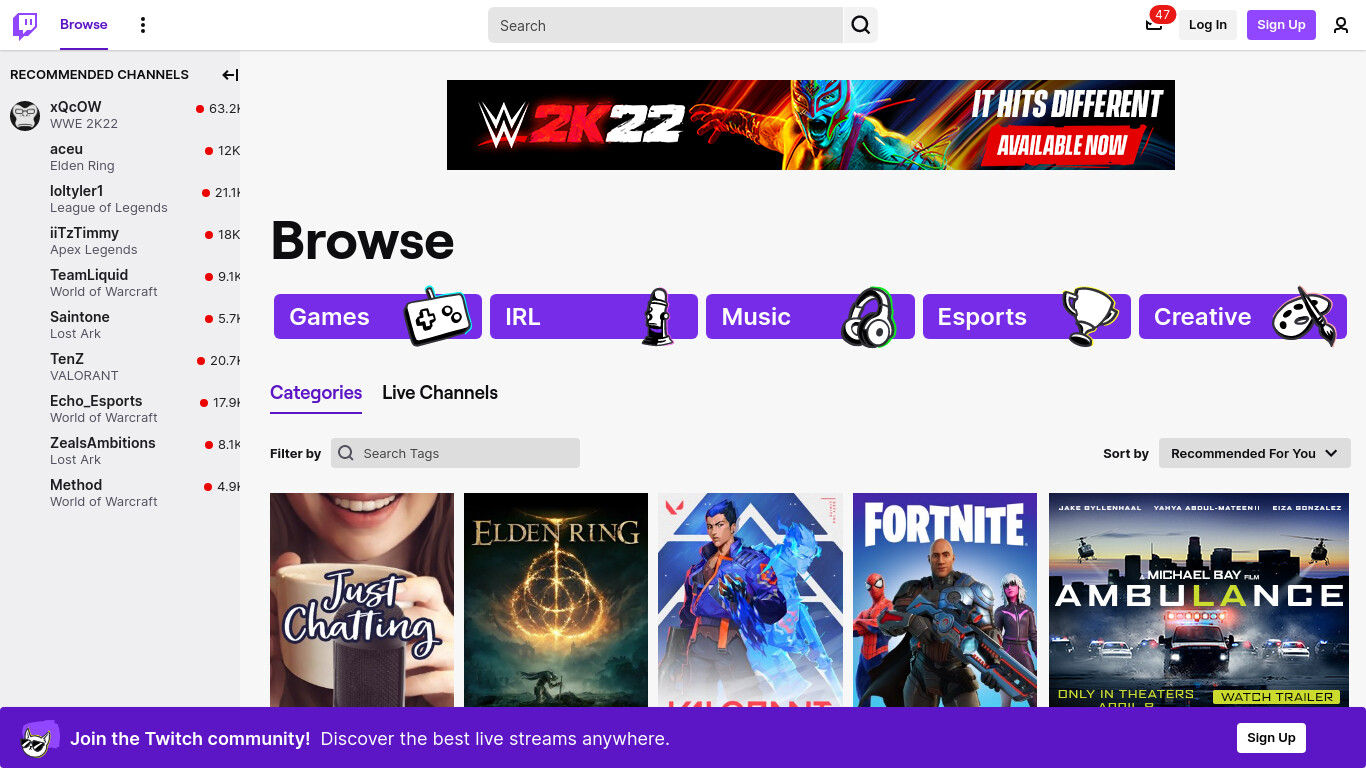The height and width of the screenshot is (768, 1366).
Task: Open the Music category button
Action: coord(810,316)
